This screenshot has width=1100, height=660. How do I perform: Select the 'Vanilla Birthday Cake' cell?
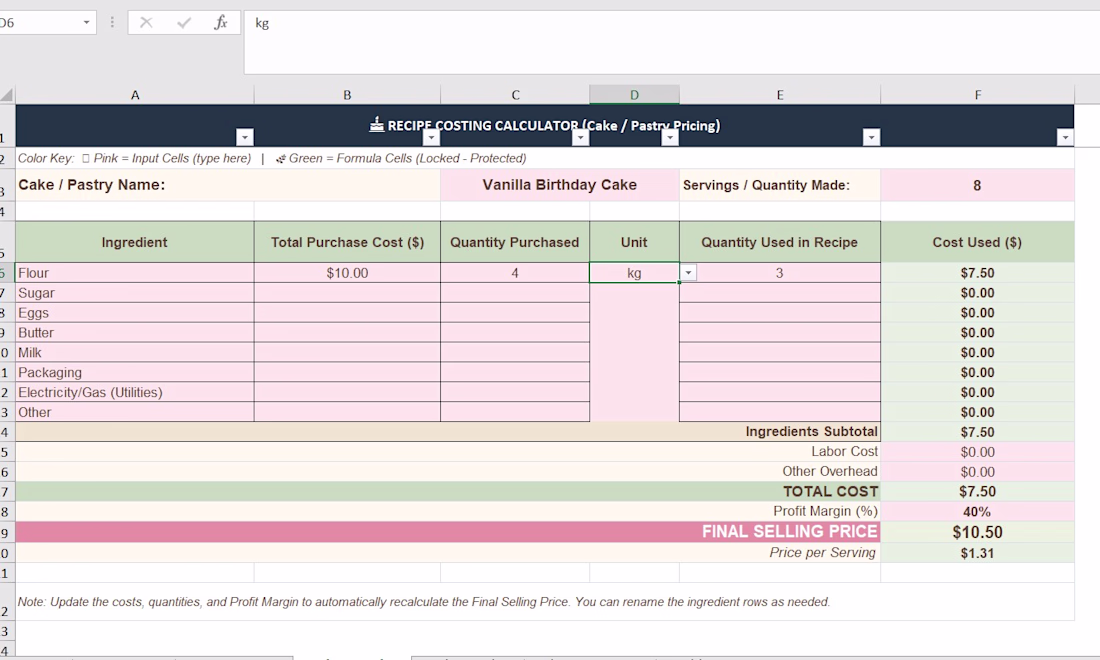click(x=560, y=185)
